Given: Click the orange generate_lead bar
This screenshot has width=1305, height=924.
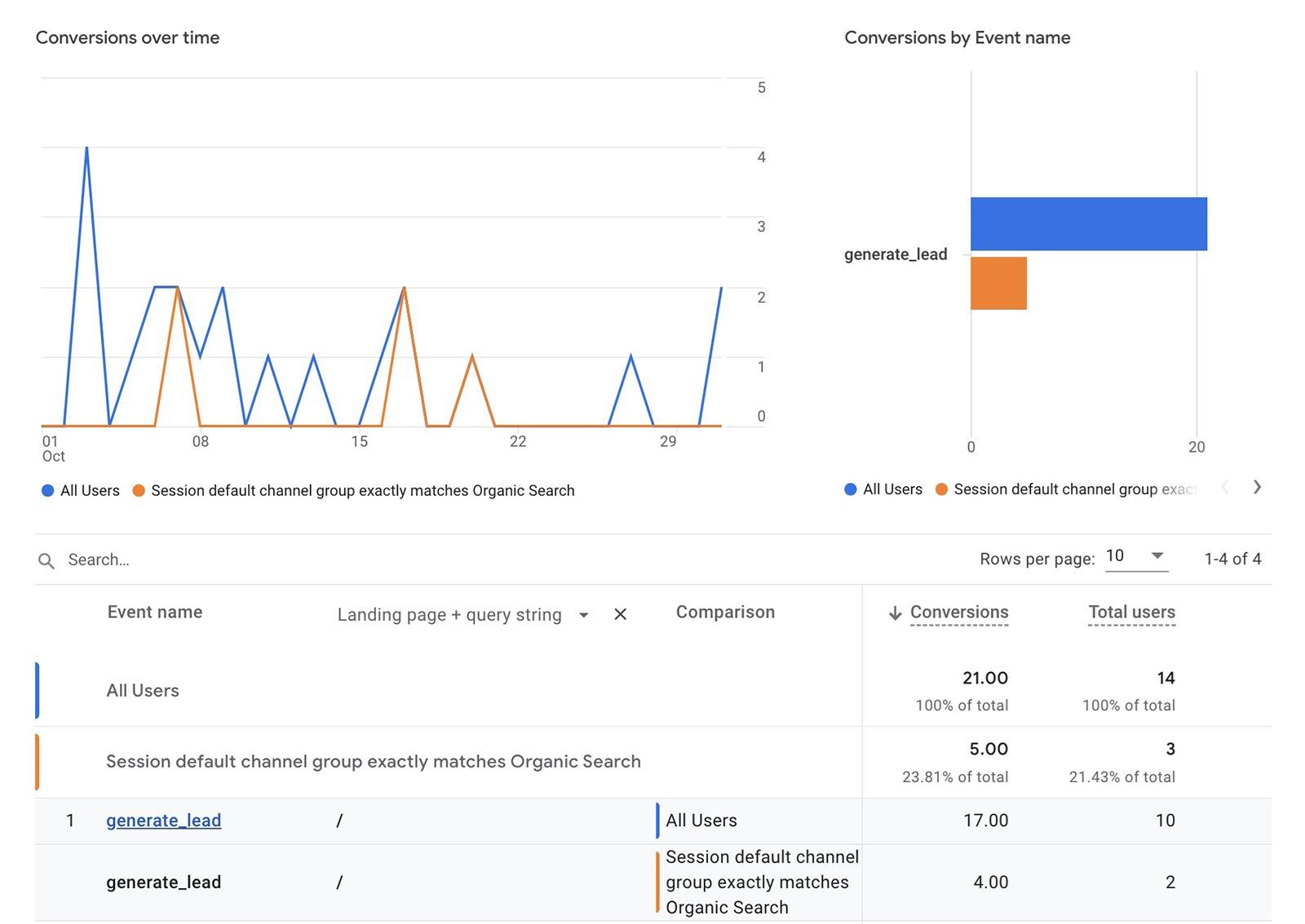Looking at the screenshot, I should pos(998,283).
